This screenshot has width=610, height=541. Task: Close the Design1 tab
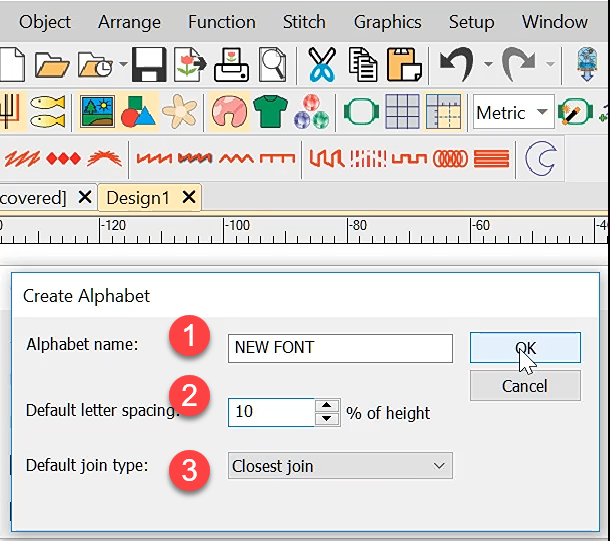187,197
